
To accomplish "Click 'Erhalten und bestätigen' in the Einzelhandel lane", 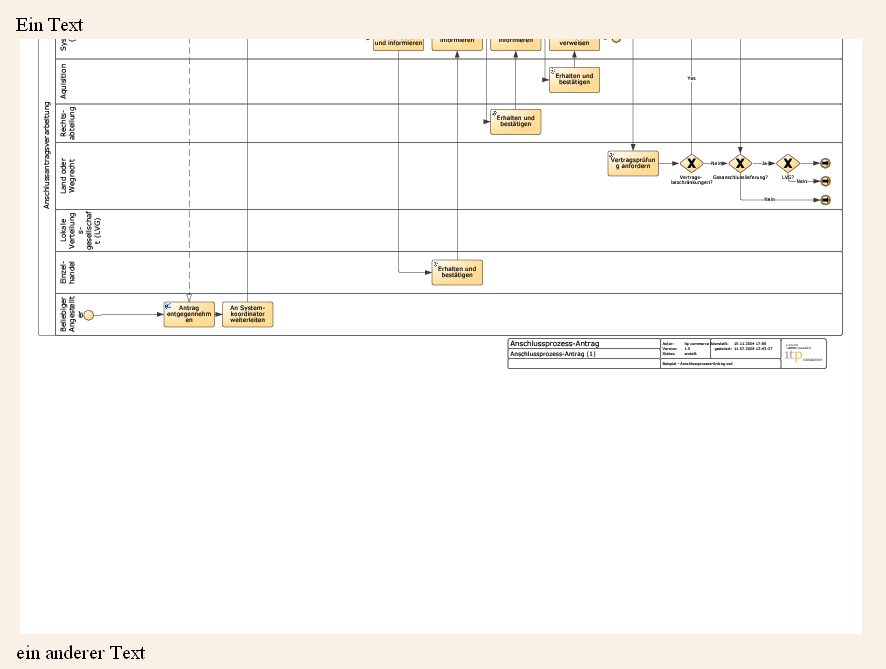I will click(x=457, y=272).
